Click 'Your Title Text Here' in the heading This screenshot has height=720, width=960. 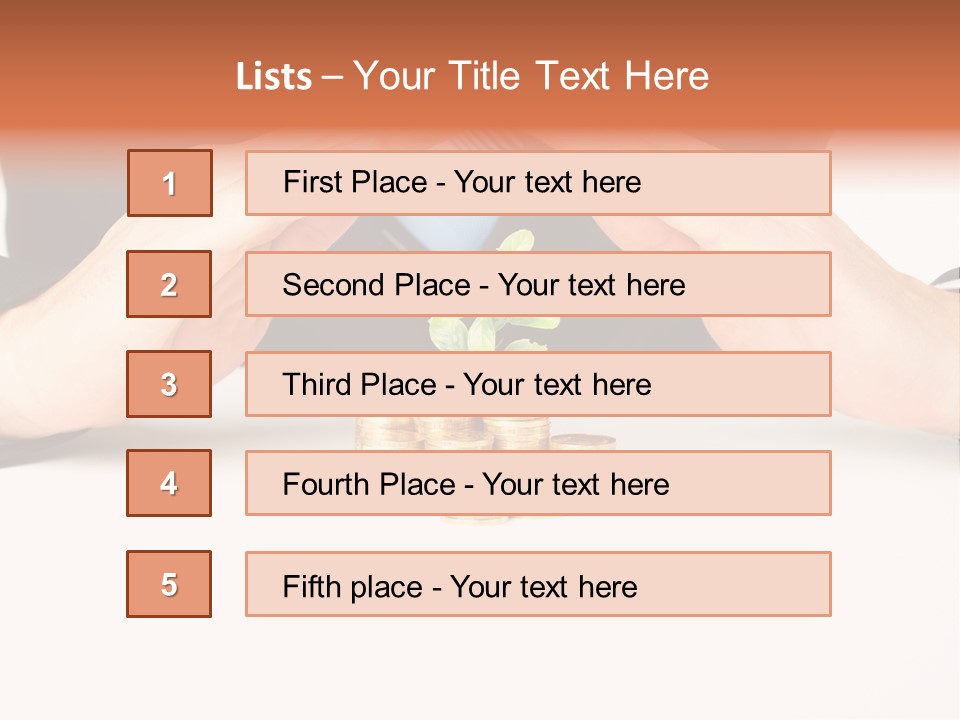[x=531, y=76]
